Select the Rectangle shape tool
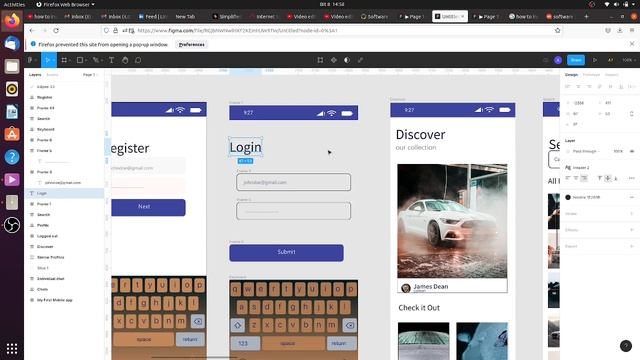Screen dimensions: 640x360 (x=80, y=60)
